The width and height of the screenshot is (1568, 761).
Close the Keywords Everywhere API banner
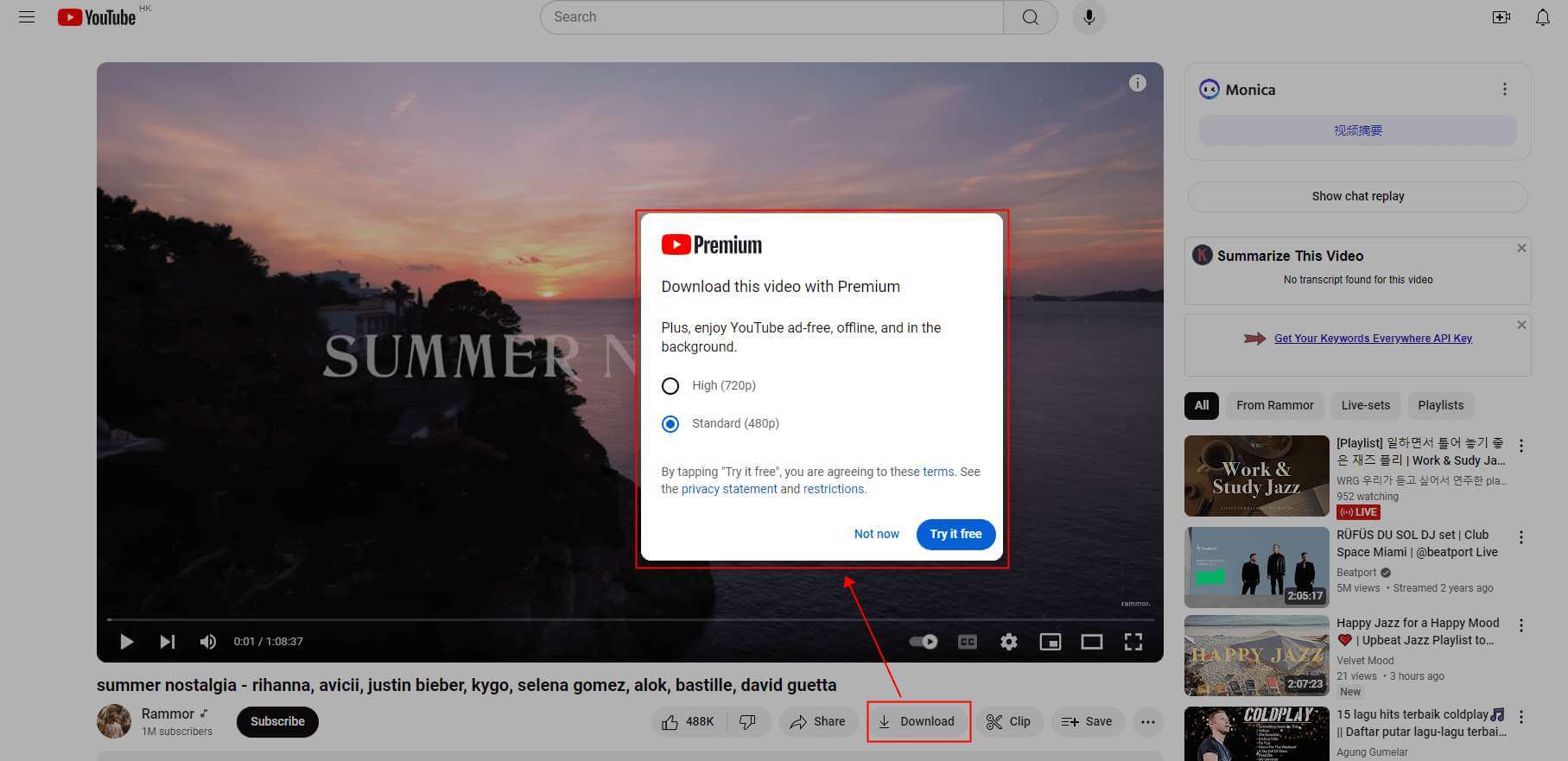point(1521,326)
